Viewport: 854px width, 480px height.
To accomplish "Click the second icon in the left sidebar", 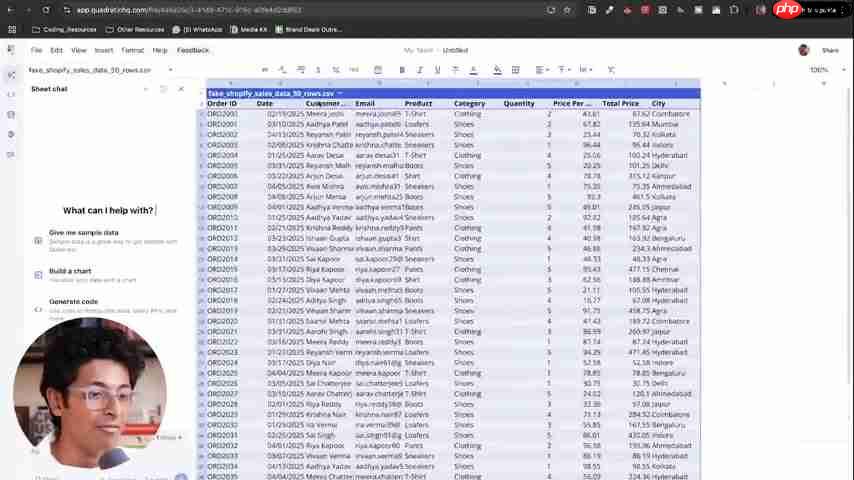I will coord(11,95).
